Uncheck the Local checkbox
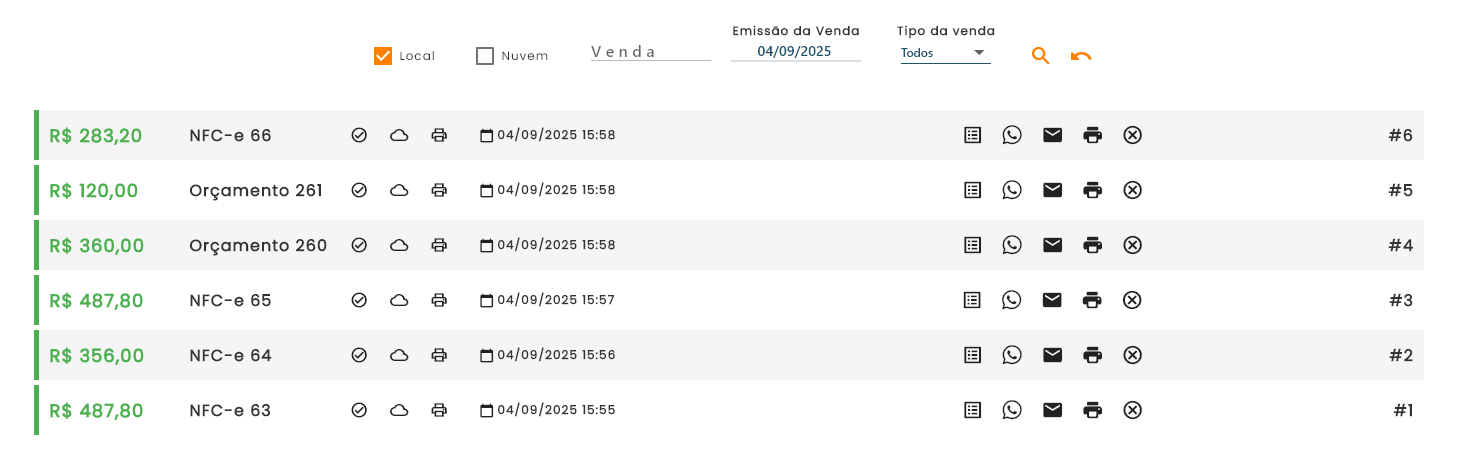 pos(383,56)
